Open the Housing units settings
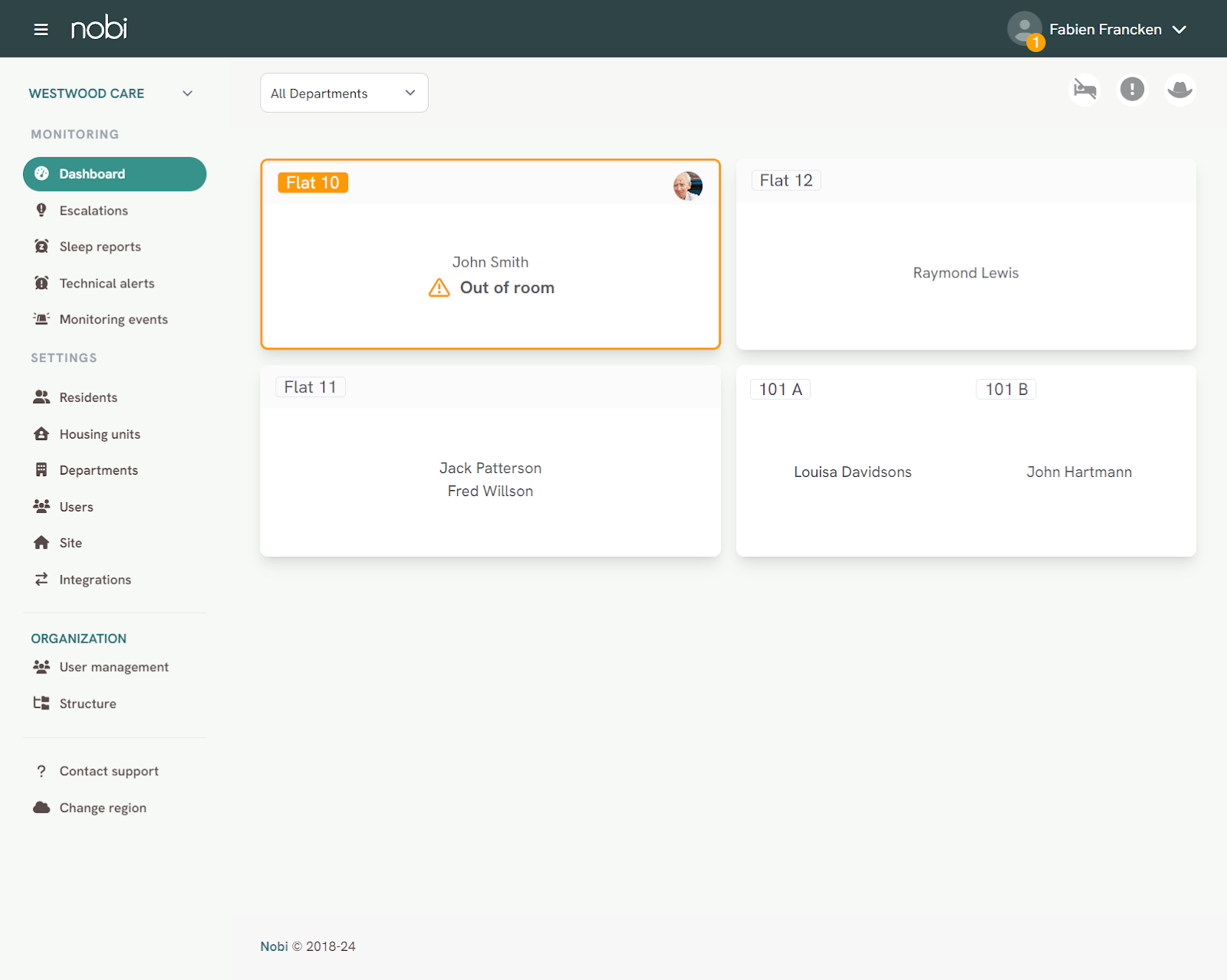Viewport: 1227px width, 980px height. (x=100, y=433)
